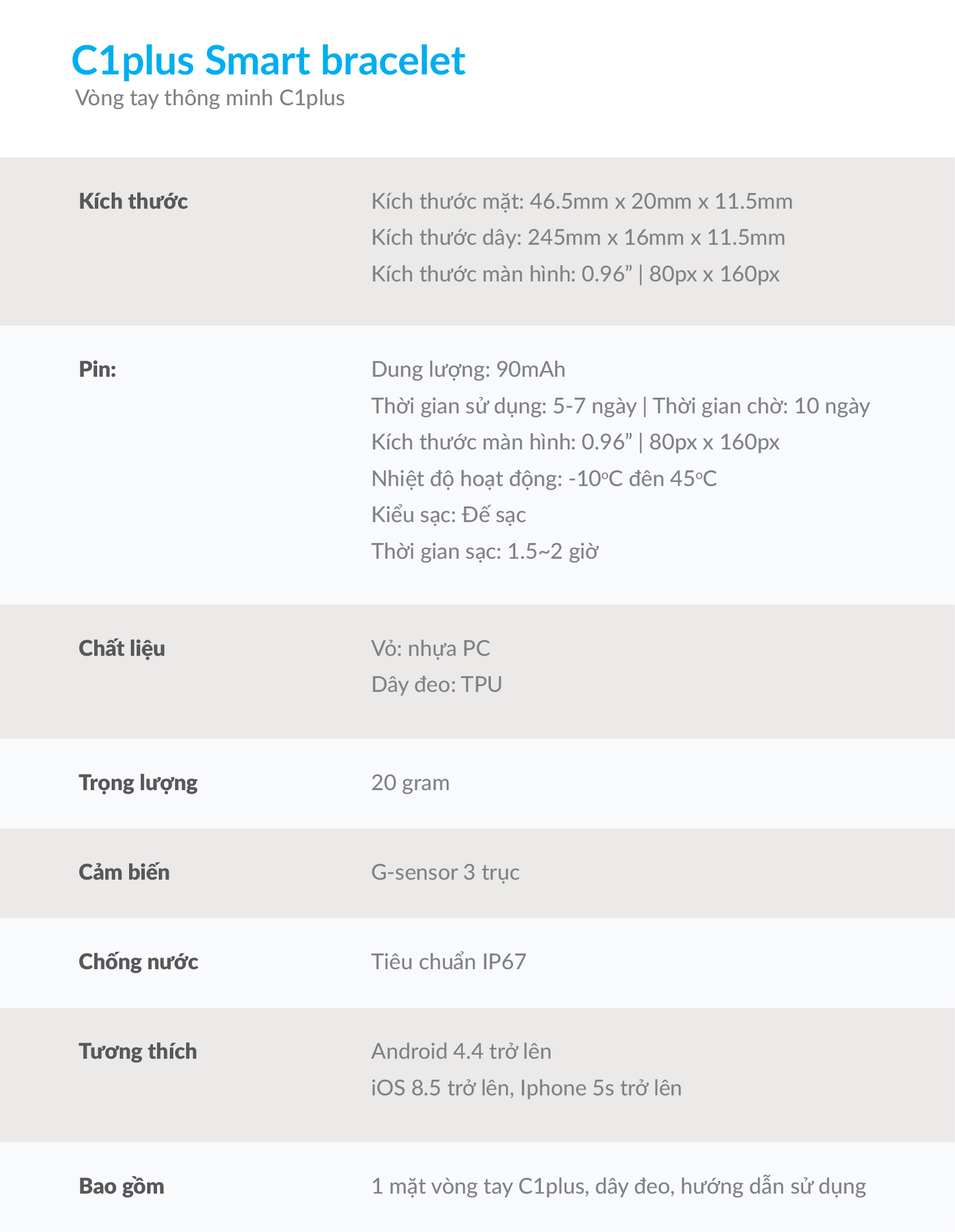Select the Chất liệu row label
This screenshot has width=955, height=1232.
click(122, 649)
